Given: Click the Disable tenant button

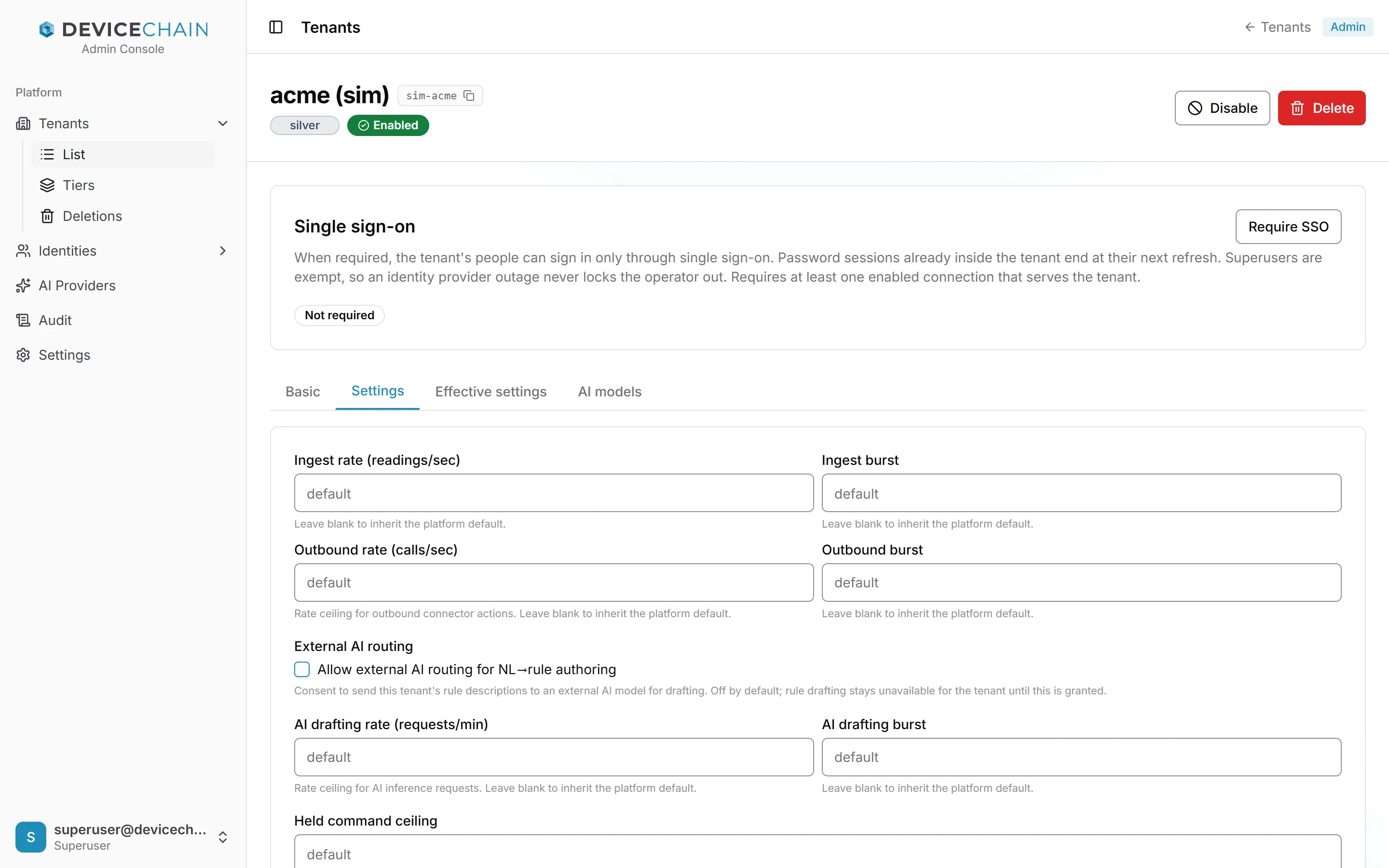Looking at the screenshot, I should click(x=1222, y=108).
